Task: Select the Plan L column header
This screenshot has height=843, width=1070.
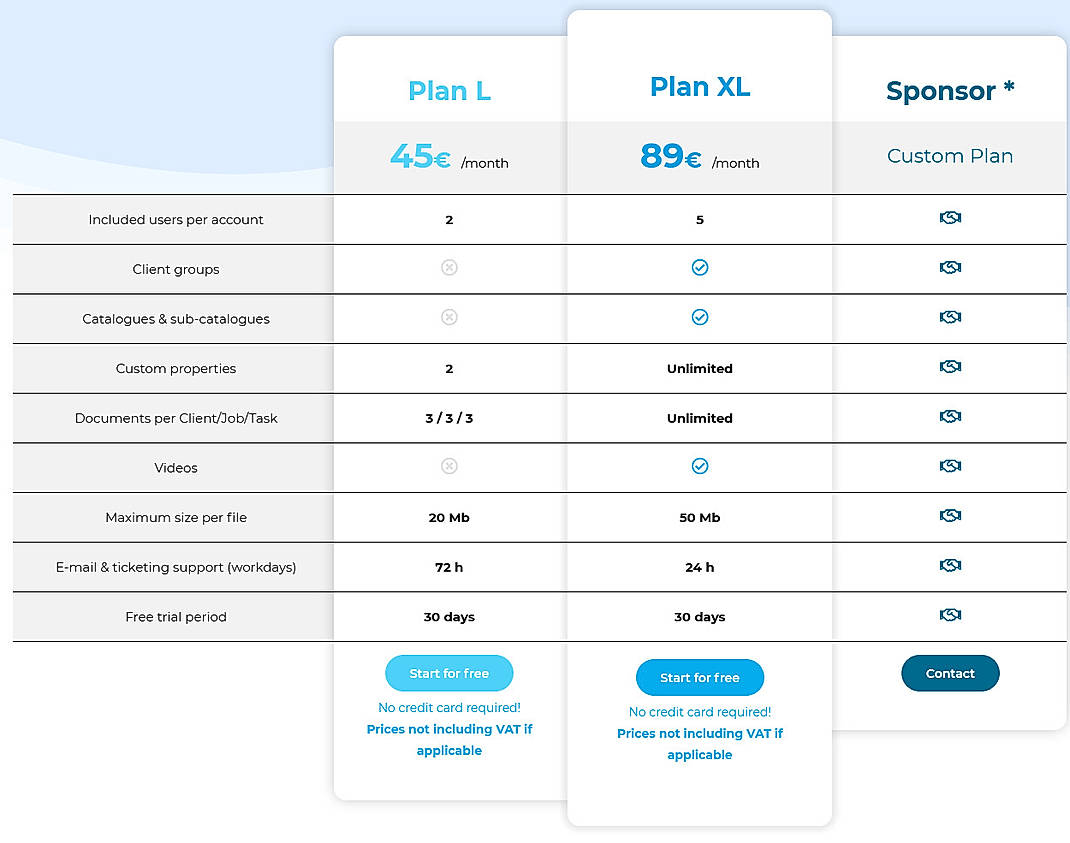Action: pos(449,90)
